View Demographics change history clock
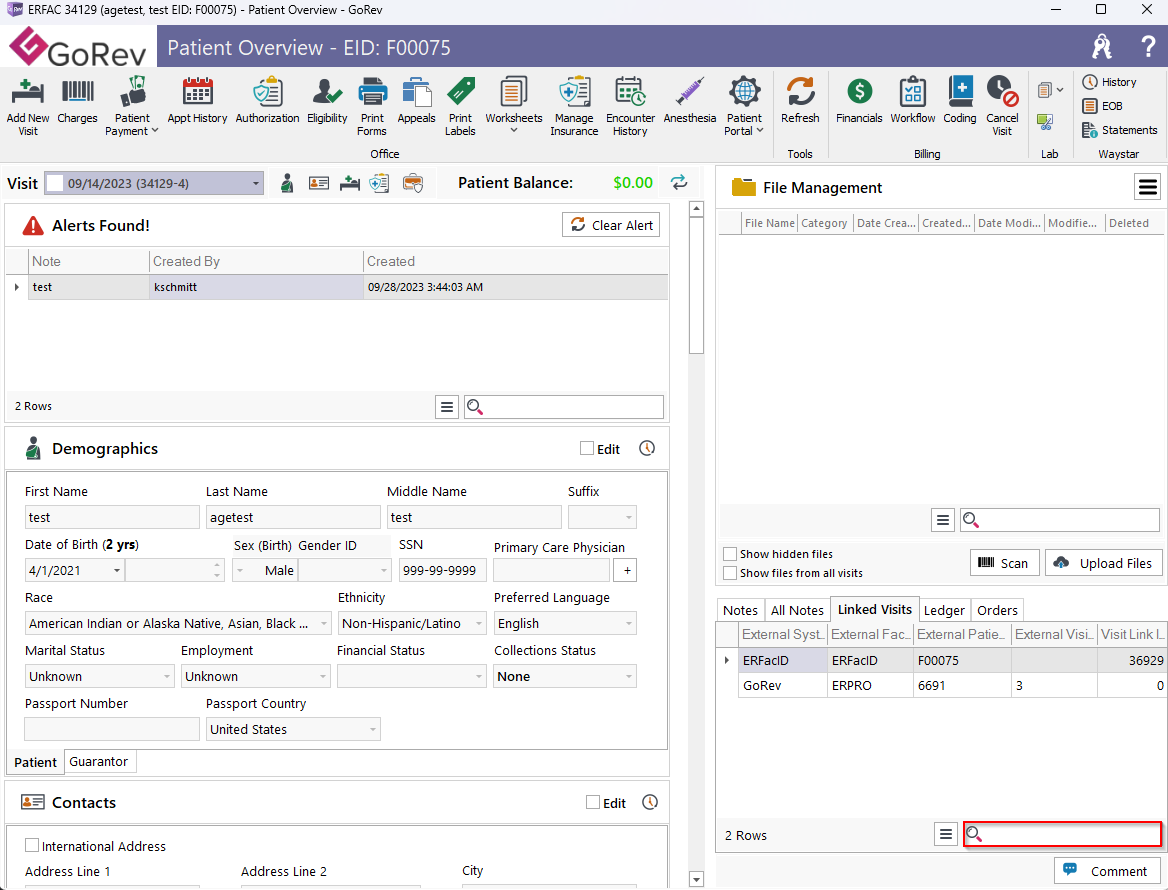This screenshot has height=890, width=1168. point(647,448)
